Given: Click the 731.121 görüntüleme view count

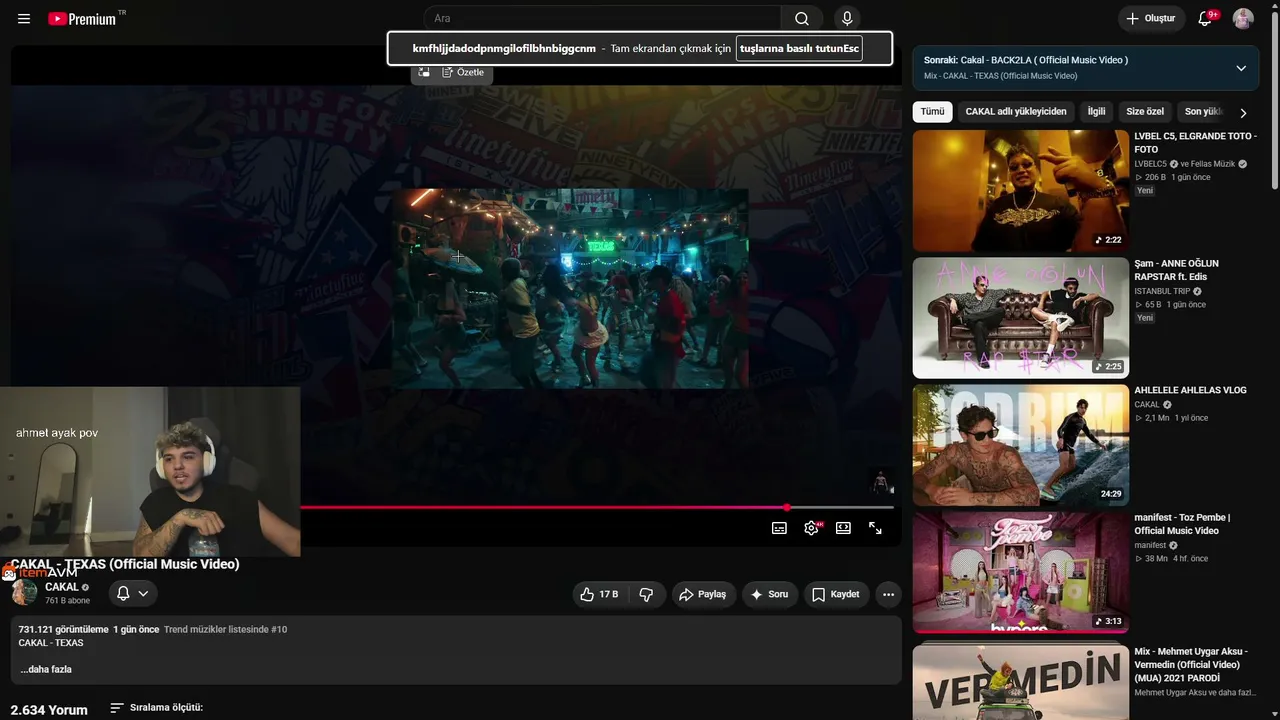Looking at the screenshot, I should click(63, 630).
